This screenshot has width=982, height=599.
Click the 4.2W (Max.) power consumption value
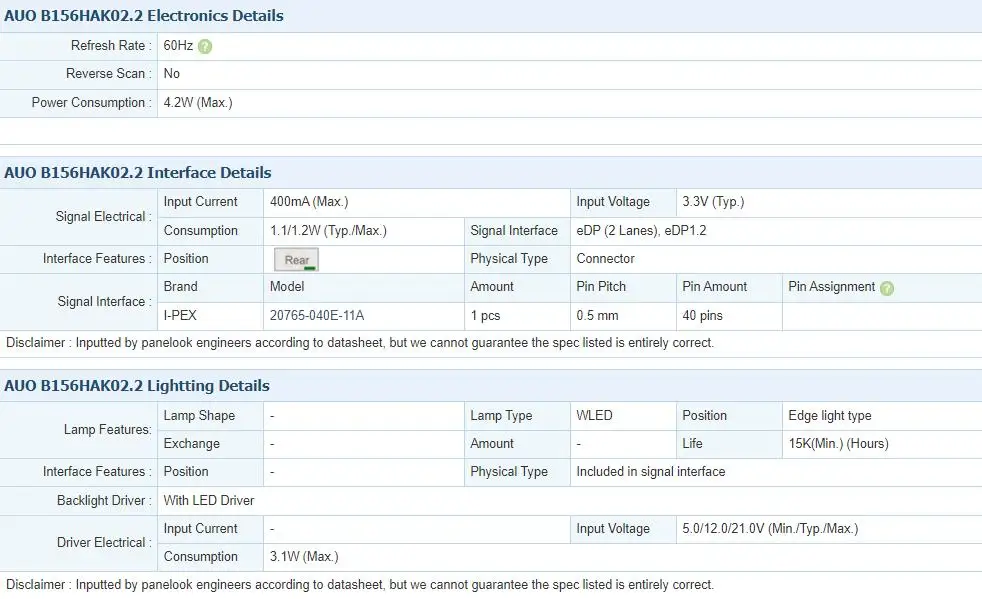(198, 103)
